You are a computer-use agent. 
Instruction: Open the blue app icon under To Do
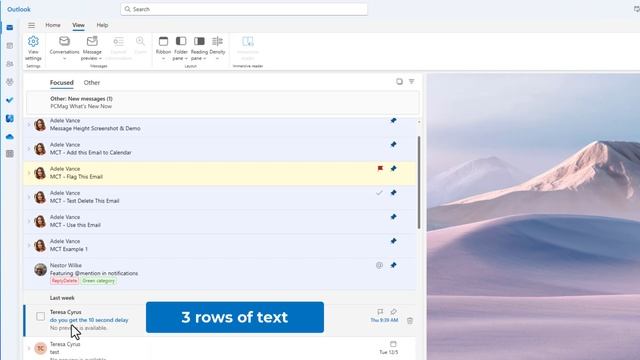tap(10, 118)
